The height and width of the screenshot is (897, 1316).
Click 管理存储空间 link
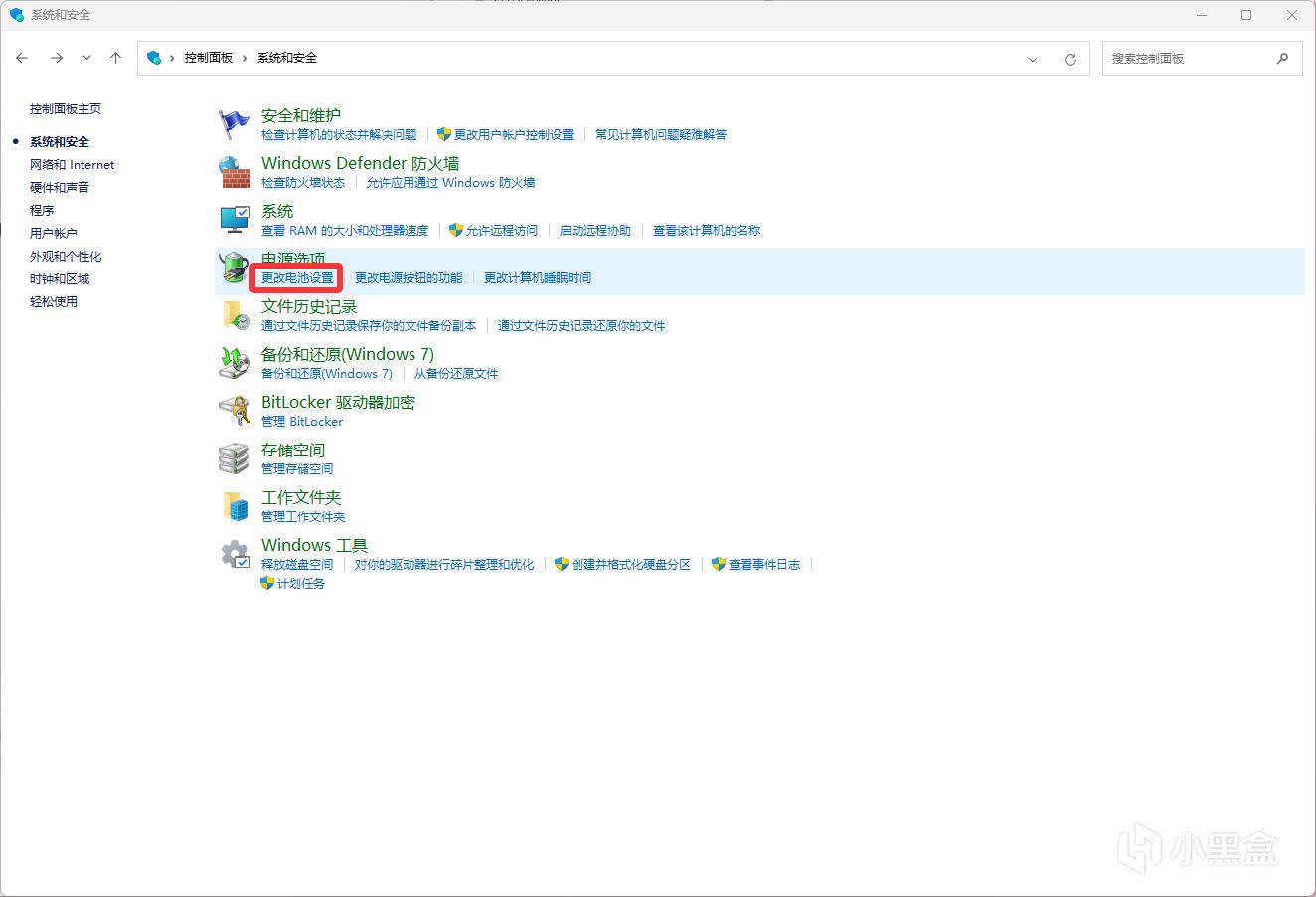pos(297,469)
